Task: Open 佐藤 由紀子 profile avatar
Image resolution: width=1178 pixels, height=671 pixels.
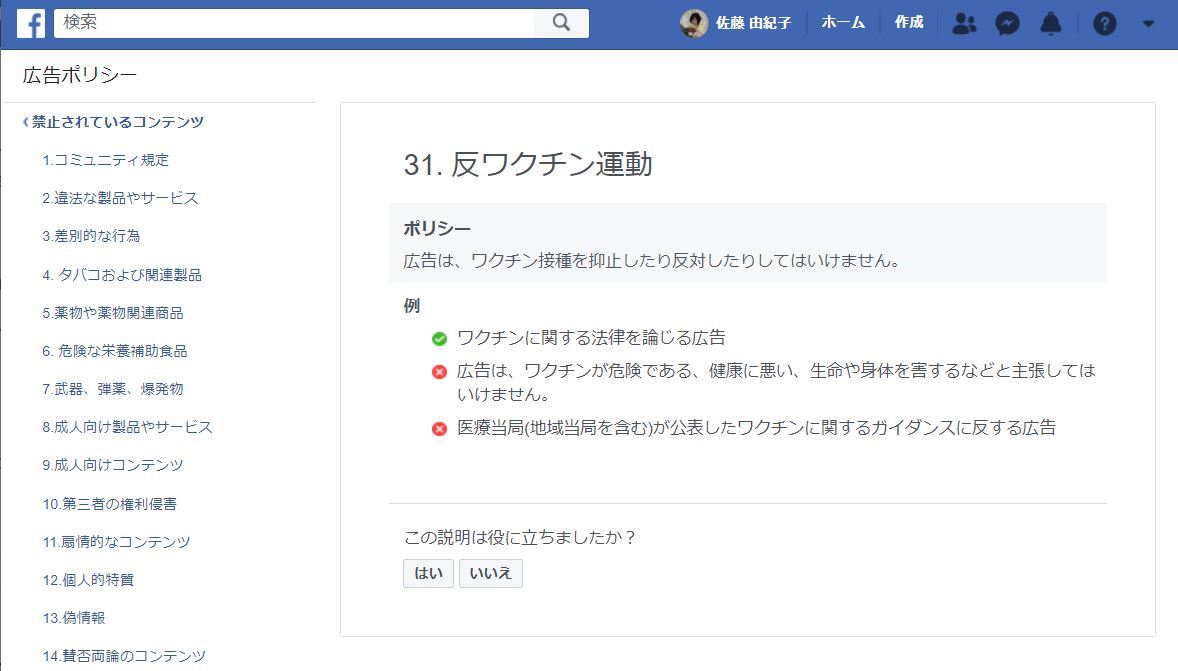Action: click(693, 23)
